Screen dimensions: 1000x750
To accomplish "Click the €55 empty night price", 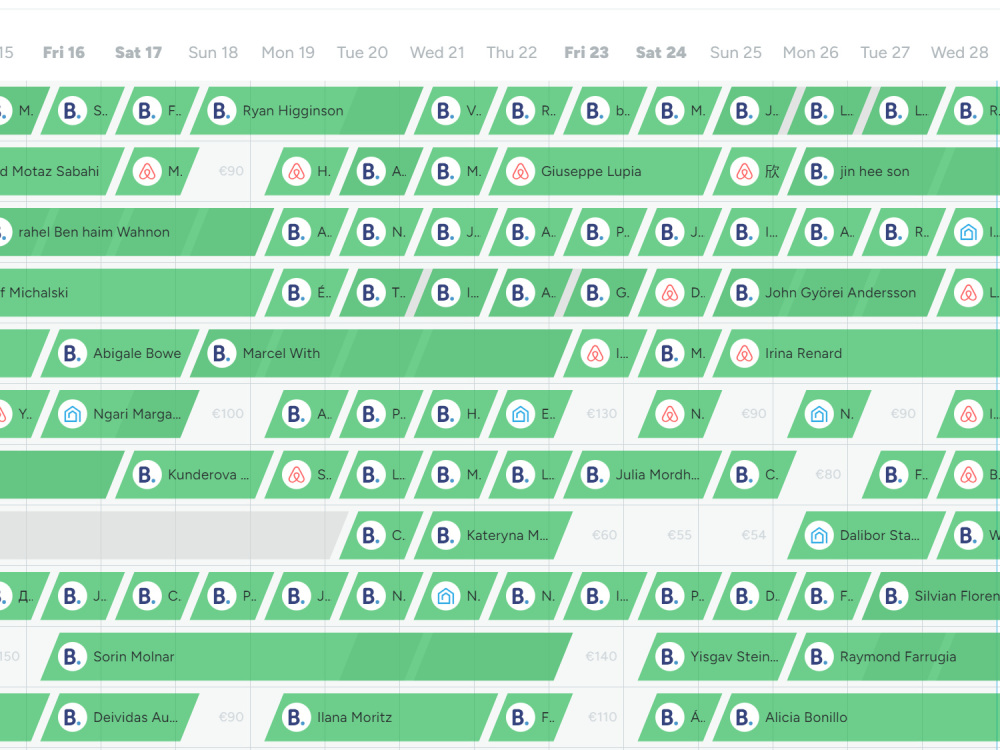I will [x=679, y=535].
